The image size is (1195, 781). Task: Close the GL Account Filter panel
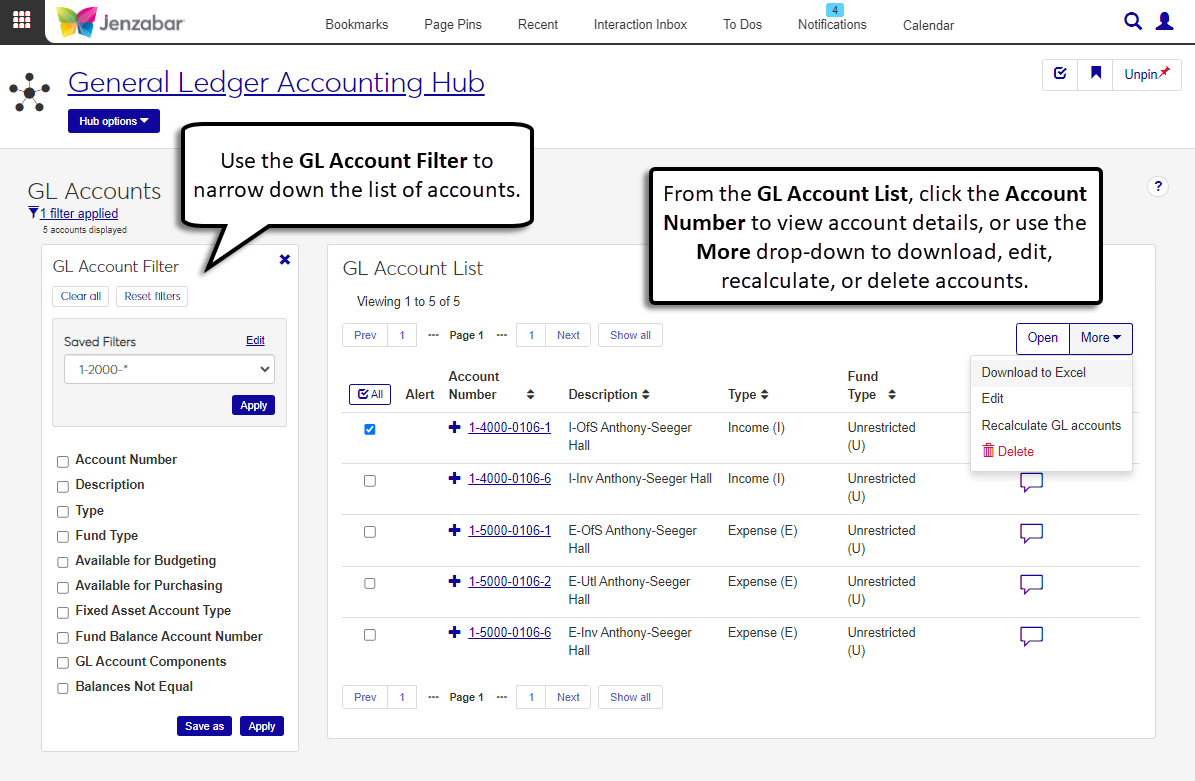285,259
